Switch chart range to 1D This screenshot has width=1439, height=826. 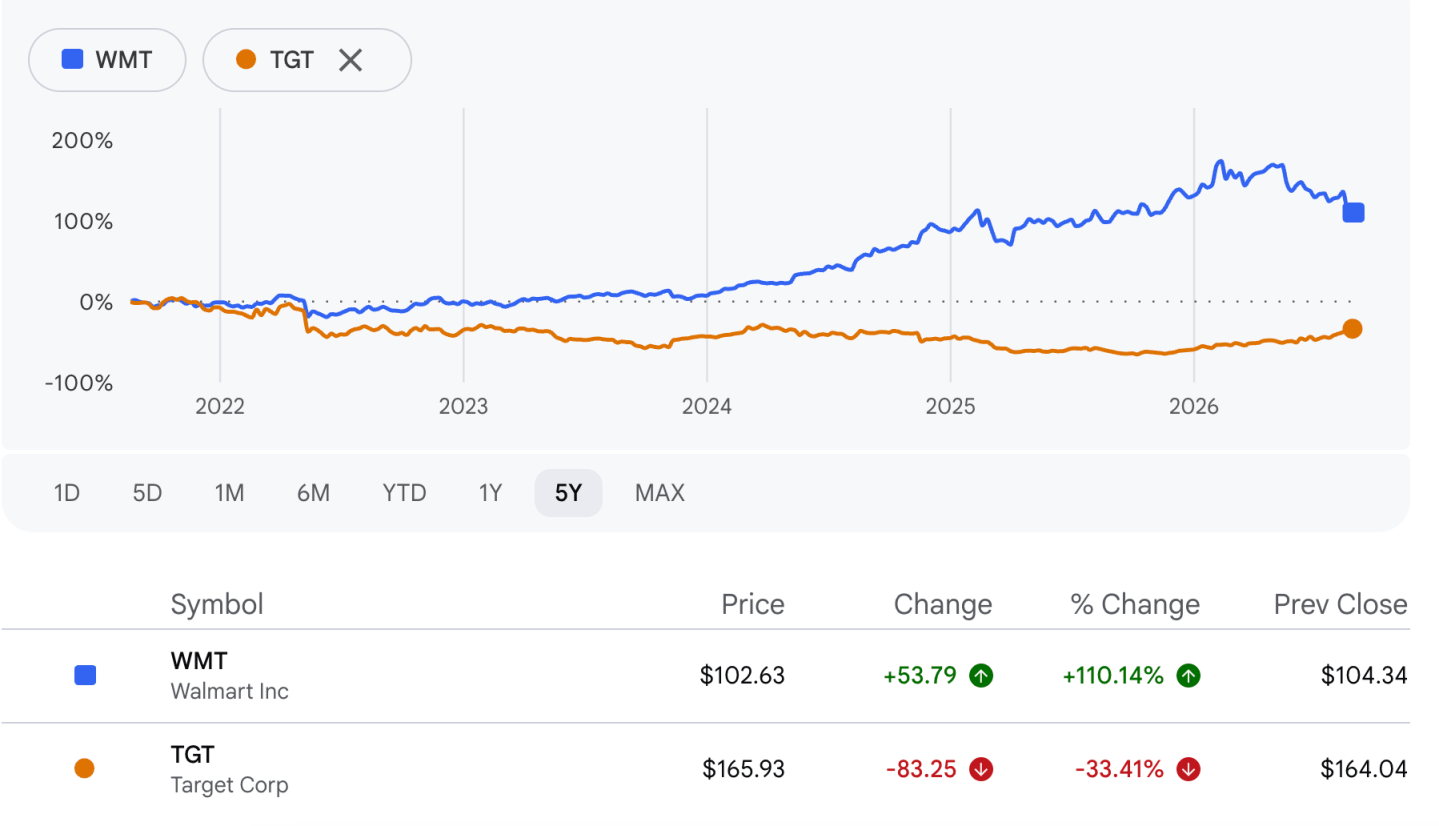tap(66, 493)
